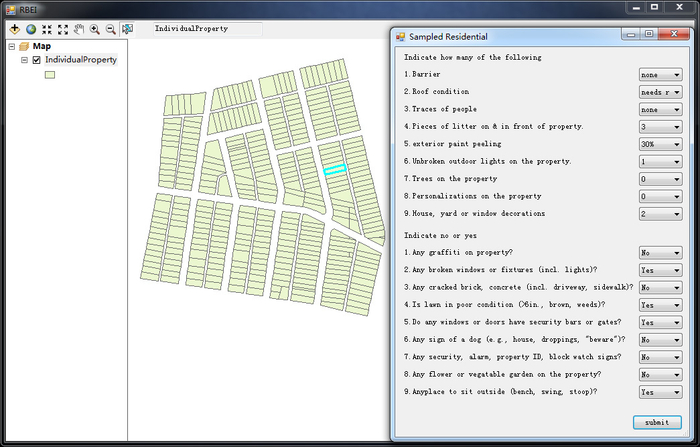700x447 pixels.
Task: Activate the select features tool
Action: click(x=127, y=30)
